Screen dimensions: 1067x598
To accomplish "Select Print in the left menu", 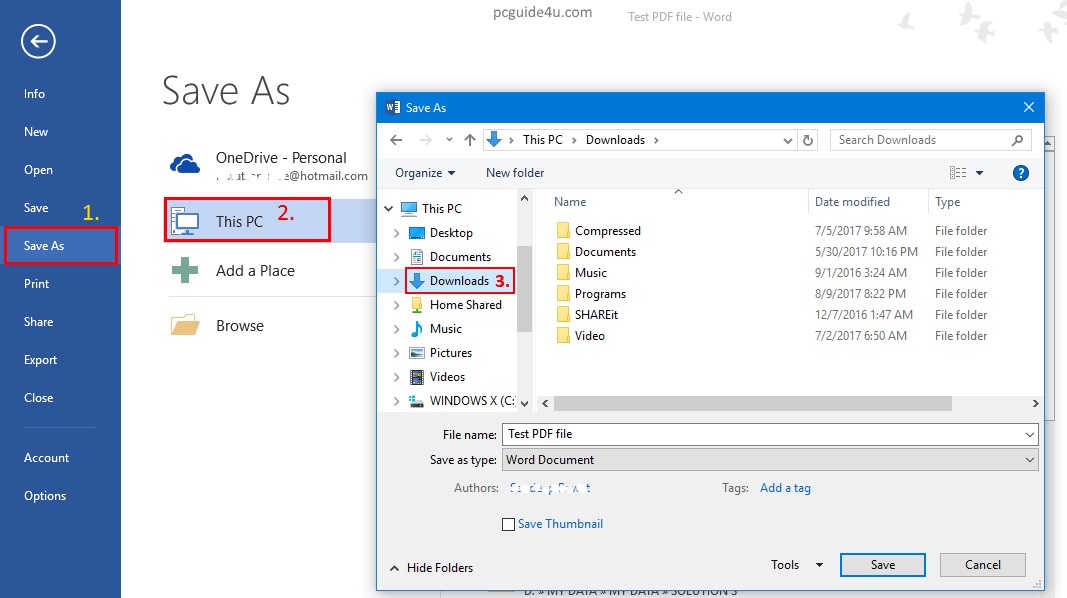I will (x=37, y=284).
